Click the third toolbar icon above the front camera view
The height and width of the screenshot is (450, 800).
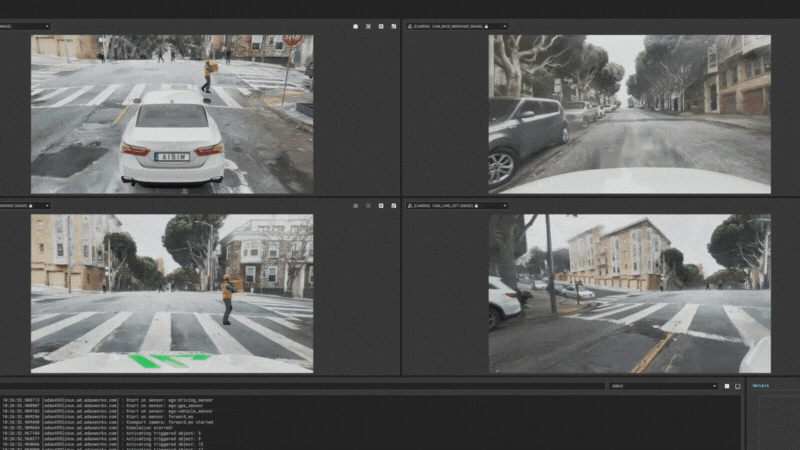[381, 26]
